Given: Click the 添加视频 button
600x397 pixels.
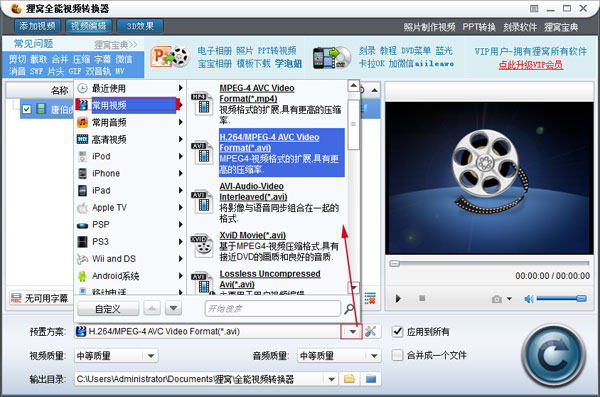Looking at the screenshot, I should [37, 26].
